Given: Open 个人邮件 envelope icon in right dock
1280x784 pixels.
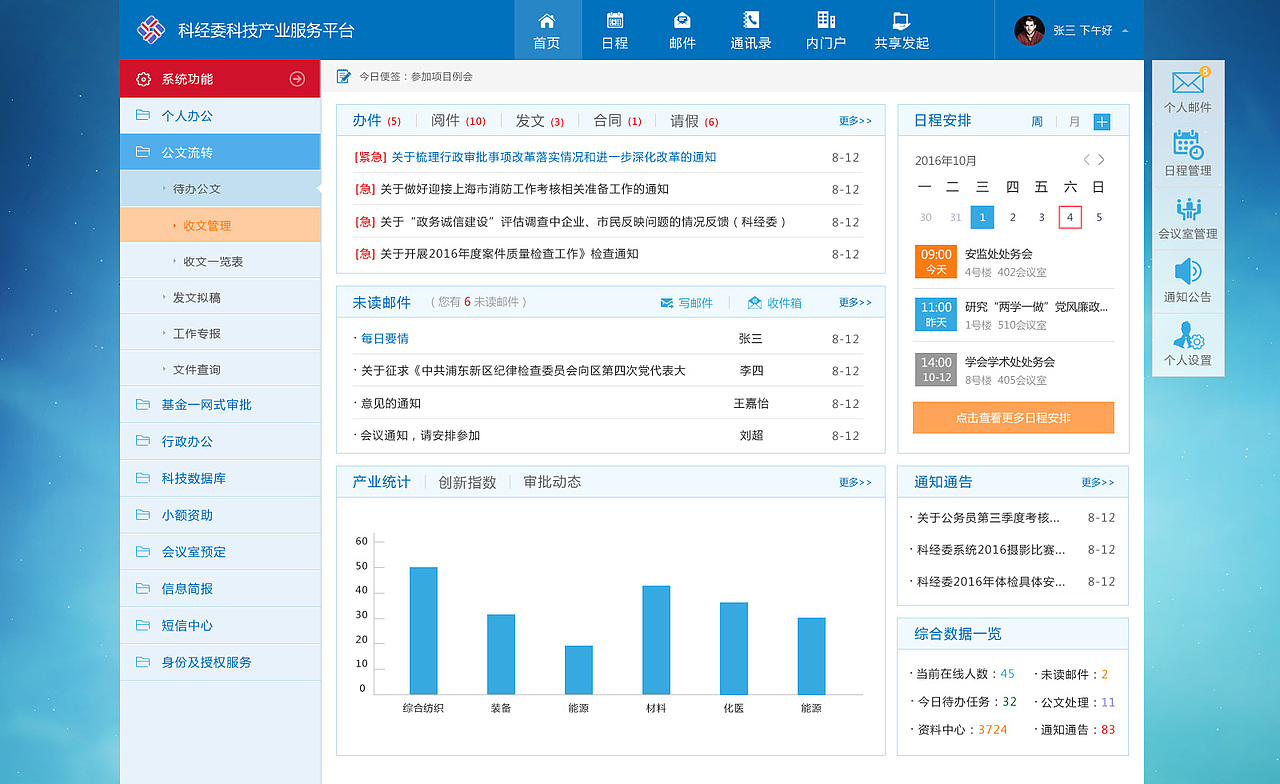Looking at the screenshot, I should pyautogui.click(x=1188, y=83).
